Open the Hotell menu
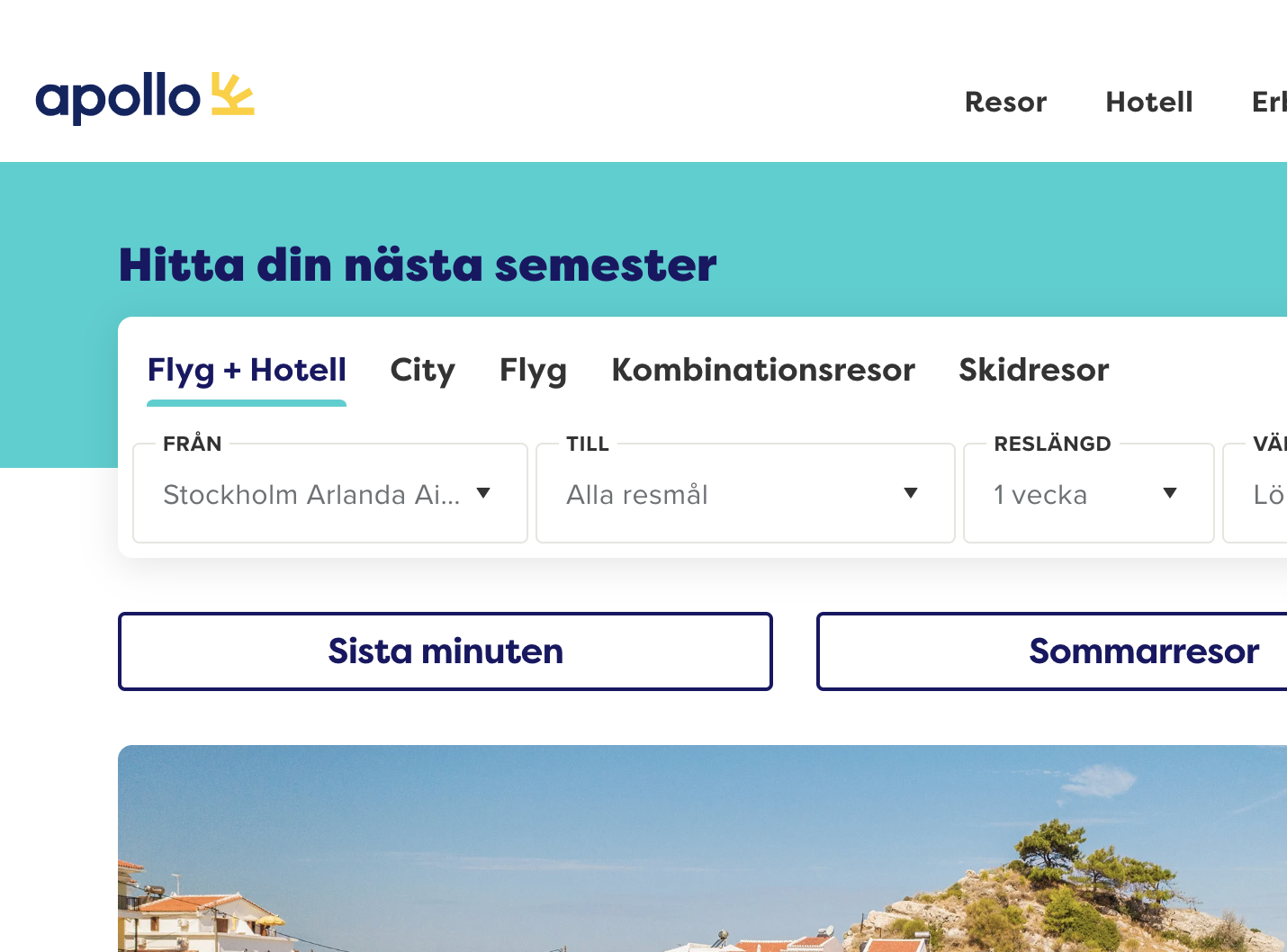Image resolution: width=1287 pixels, height=952 pixels. tap(1149, 102)
